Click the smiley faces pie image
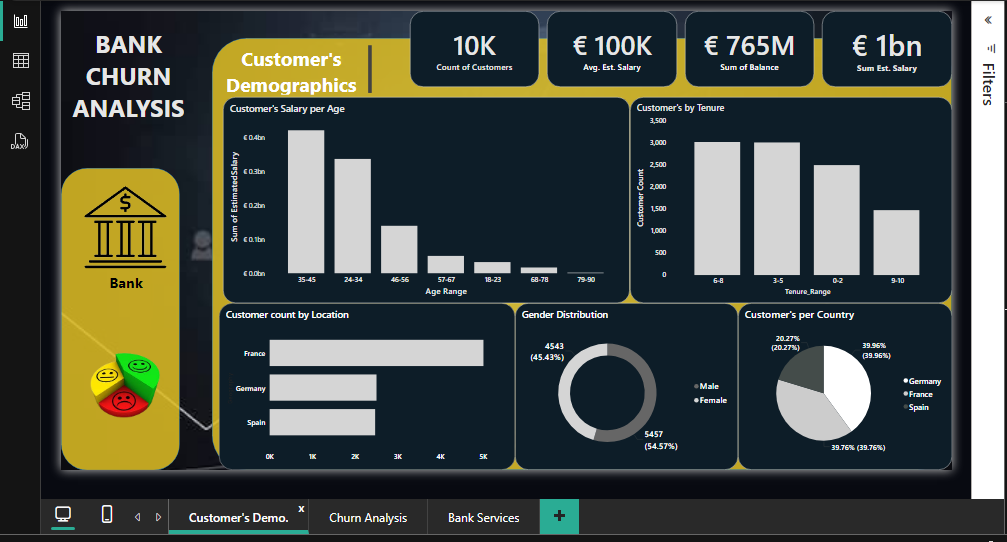The height and width of the screenshot is (542, 1007). pos(125,384)
